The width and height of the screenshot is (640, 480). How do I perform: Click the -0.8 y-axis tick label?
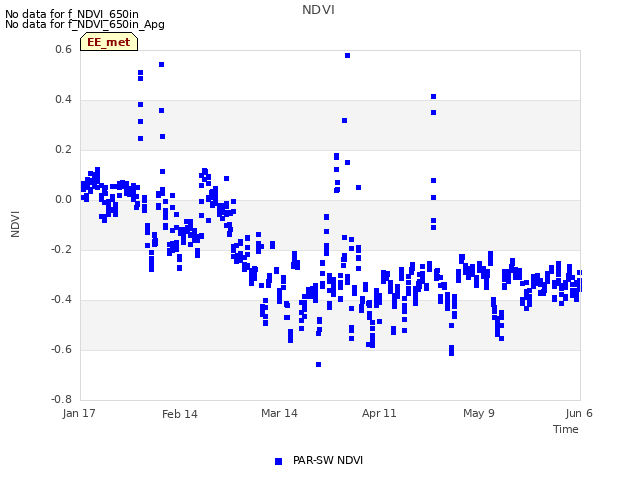61,399
